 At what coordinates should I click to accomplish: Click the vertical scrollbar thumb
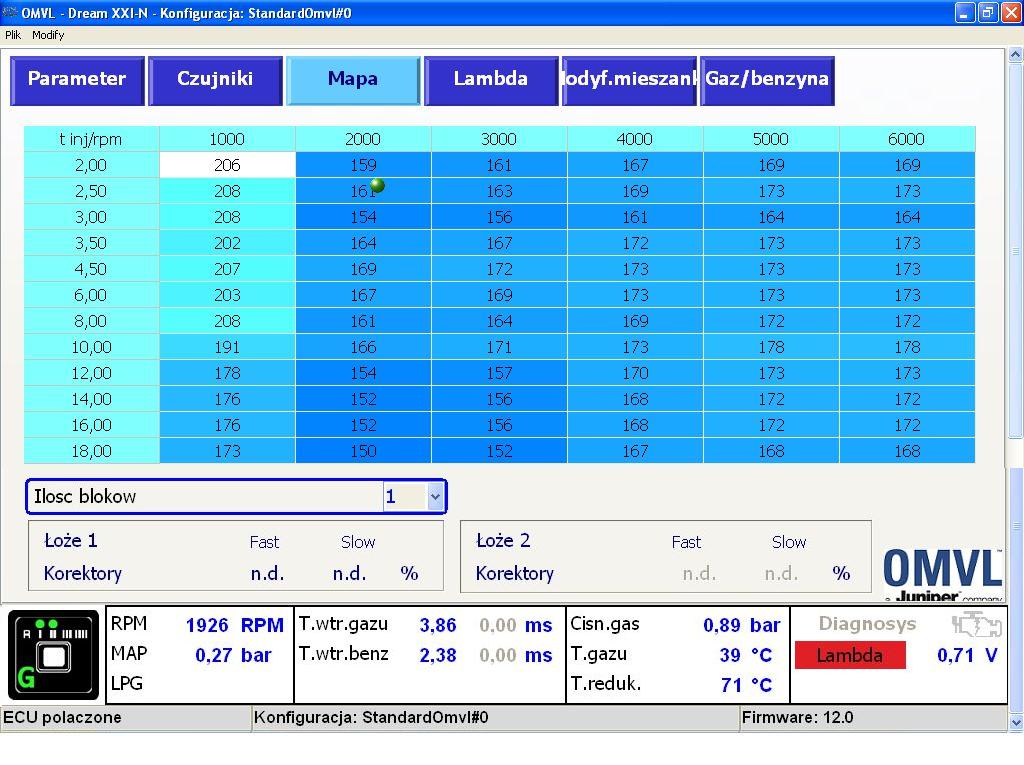click(x=1016, y=252)
